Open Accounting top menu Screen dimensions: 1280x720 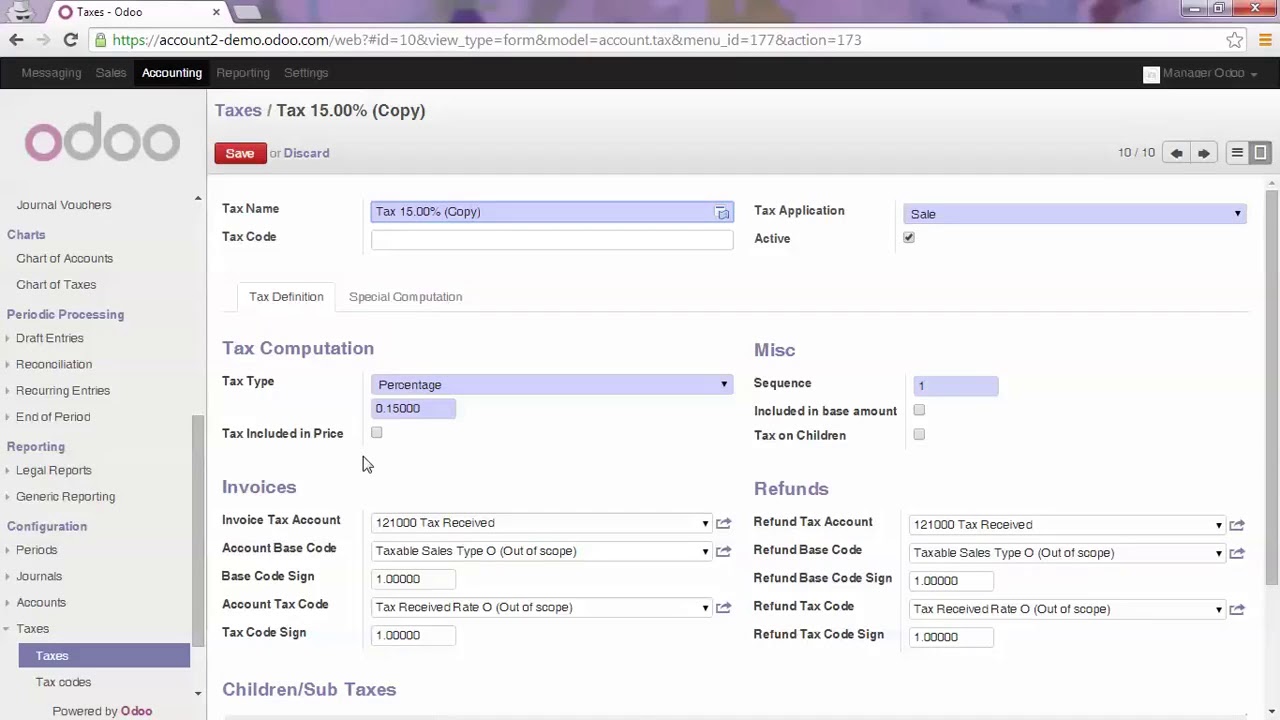coord(172,73)
